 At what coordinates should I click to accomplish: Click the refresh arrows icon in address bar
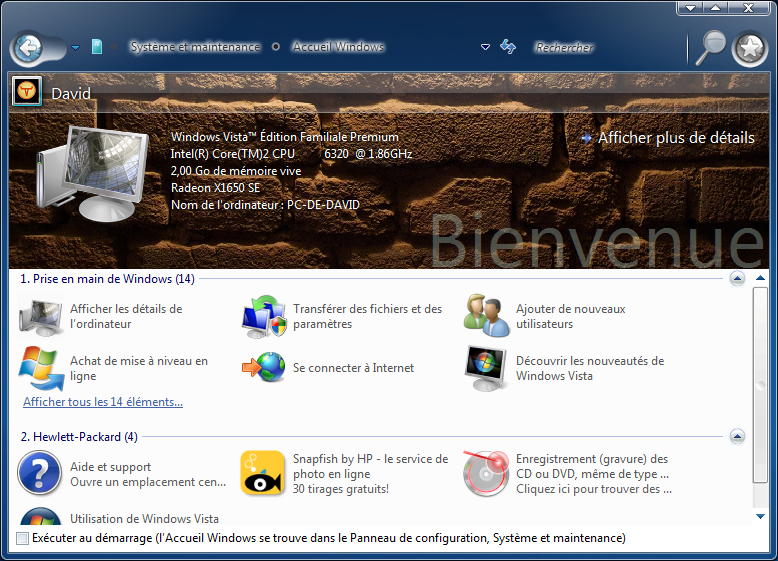click(x=508, y=47)
